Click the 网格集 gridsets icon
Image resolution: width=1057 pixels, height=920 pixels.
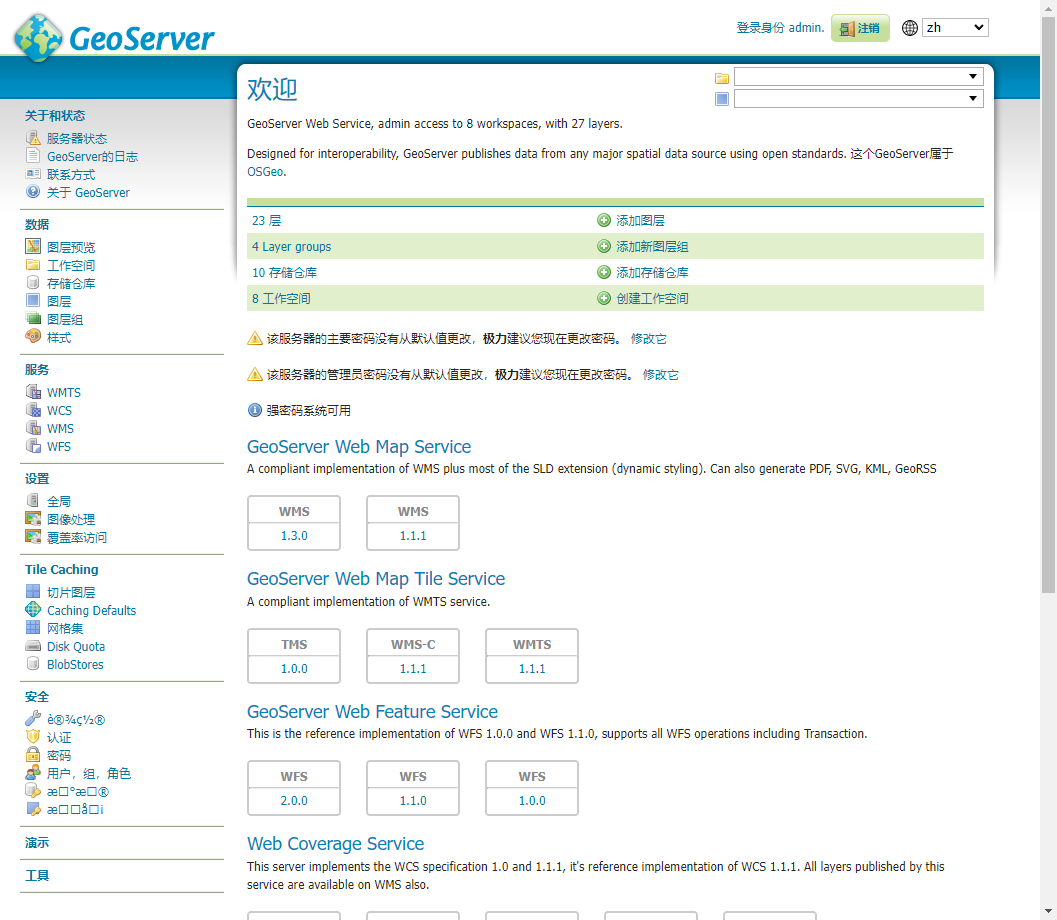(33, 628)
